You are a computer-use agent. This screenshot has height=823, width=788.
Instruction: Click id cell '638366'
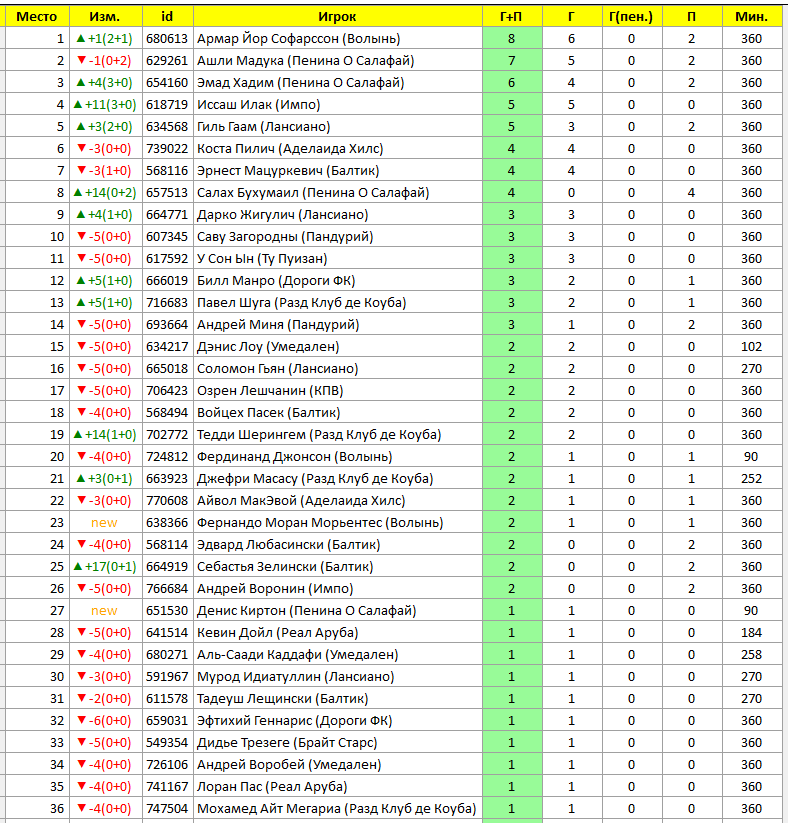point(167,523)
